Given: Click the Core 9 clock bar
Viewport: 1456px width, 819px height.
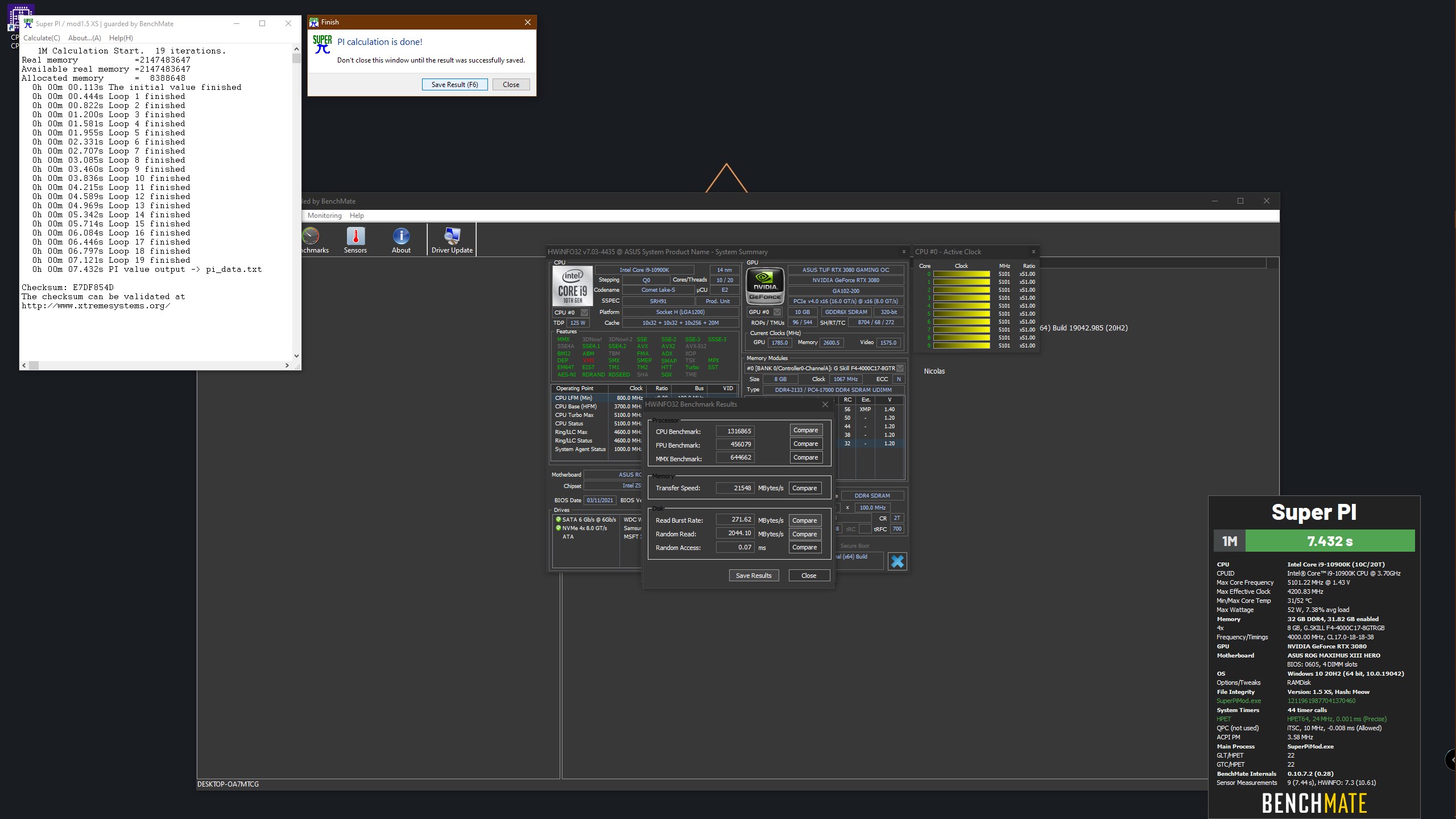Looking at the screenshot, I should [961, 346].
